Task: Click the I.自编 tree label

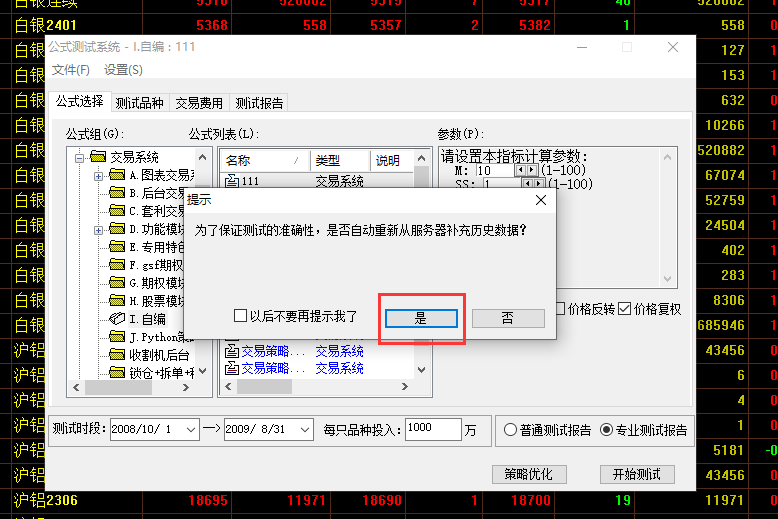Action: coord(147,319)
